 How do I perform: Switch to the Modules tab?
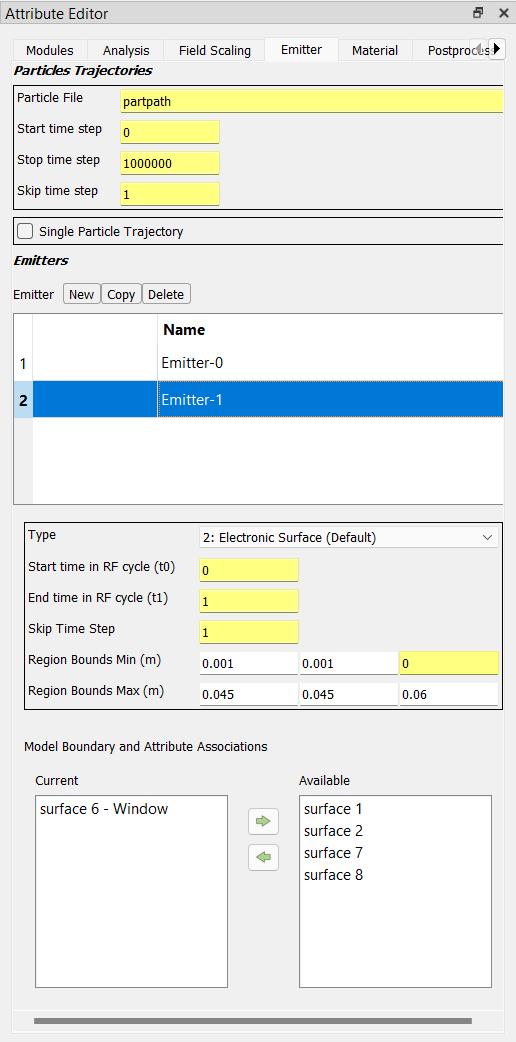(x=49, y=51)
